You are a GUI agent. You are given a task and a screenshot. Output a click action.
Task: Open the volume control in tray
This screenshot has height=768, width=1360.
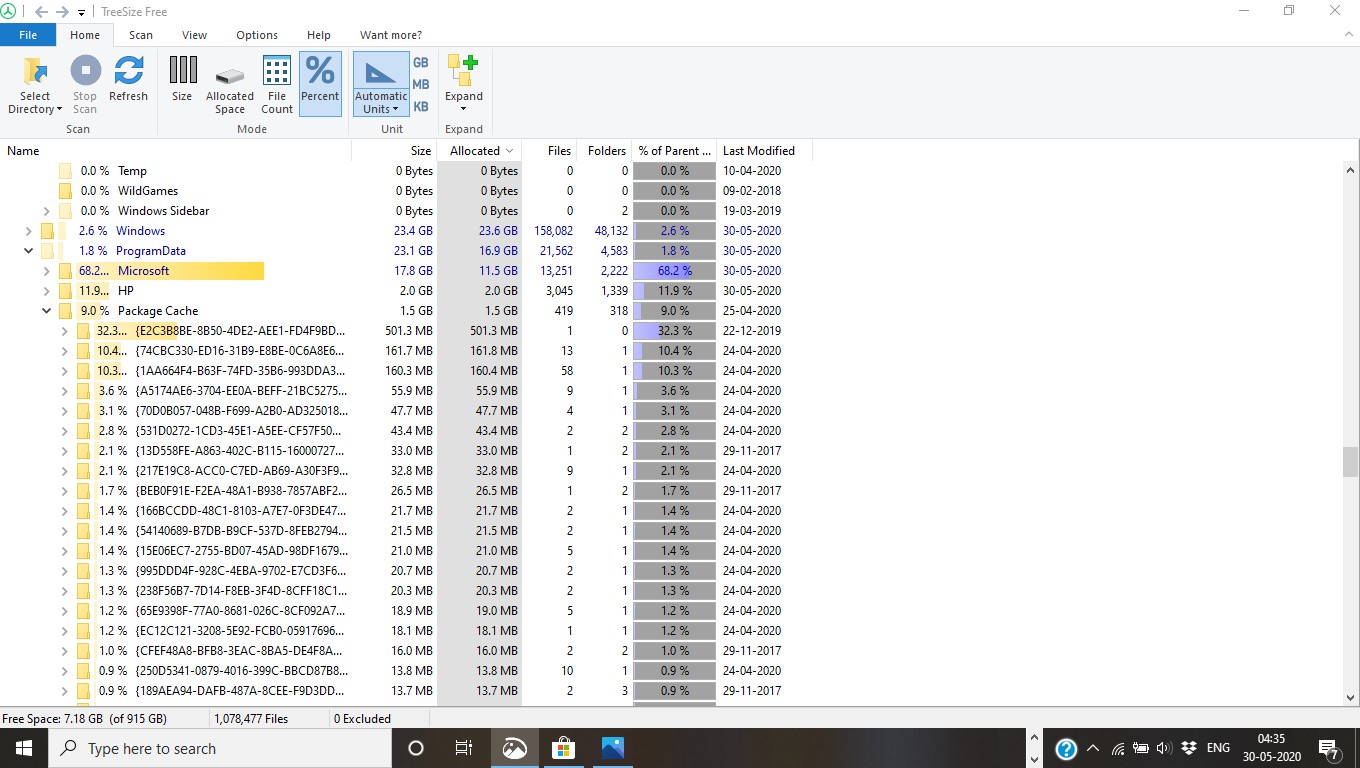pyautogui.click(x=1164, y=748)
